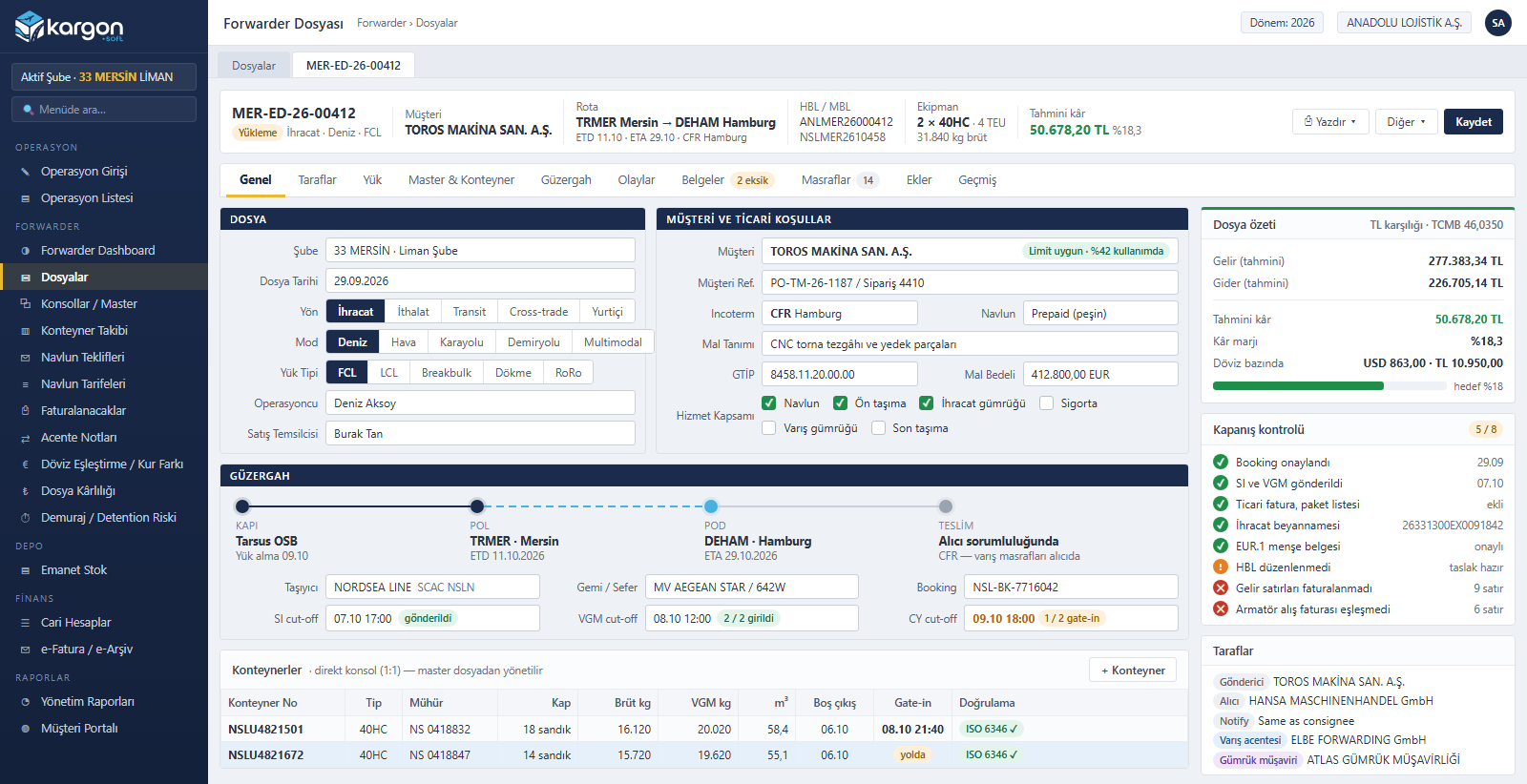Click the Faturalanacaklar sidebar icon
Screen dimensions: 1527x784
click(26, 411)
